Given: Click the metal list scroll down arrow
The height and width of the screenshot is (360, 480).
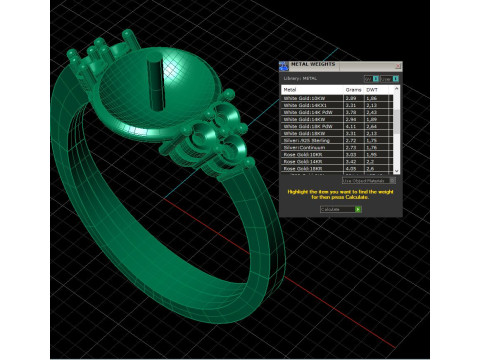Looking at the screenshot, I should click(x=396, y=171).
